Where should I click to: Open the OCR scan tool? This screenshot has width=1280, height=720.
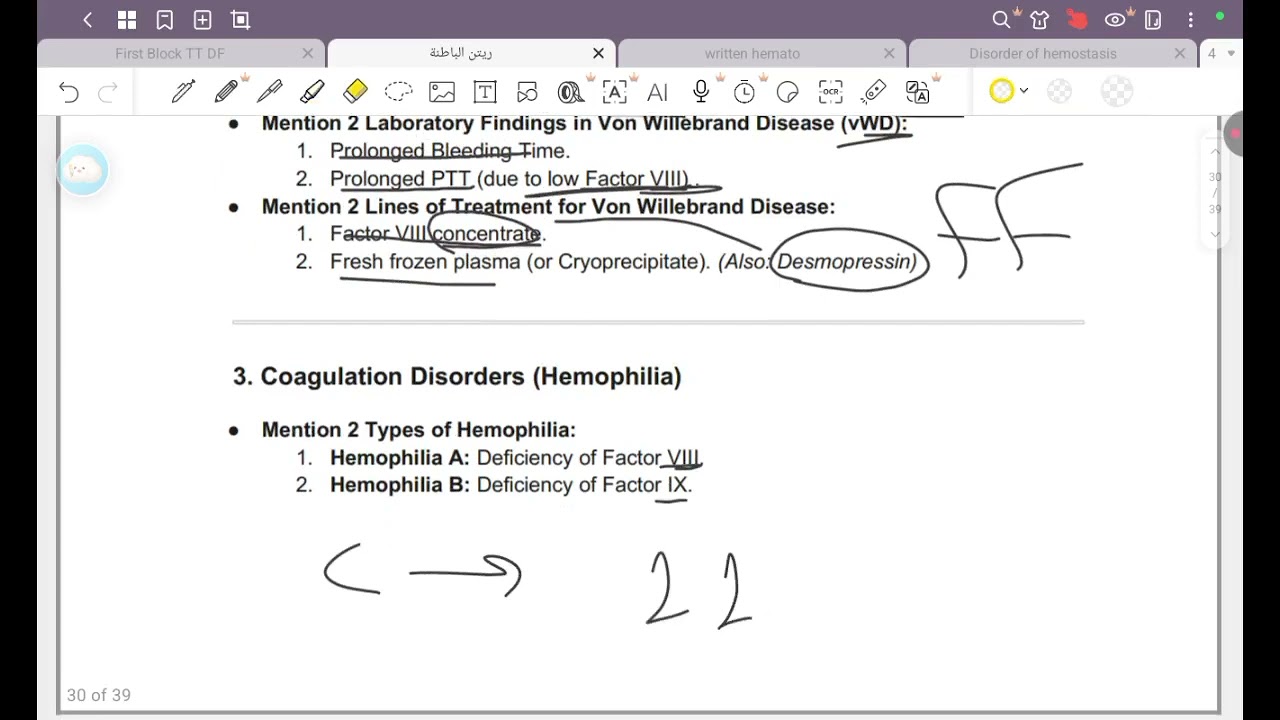click(x=830, y=92)
